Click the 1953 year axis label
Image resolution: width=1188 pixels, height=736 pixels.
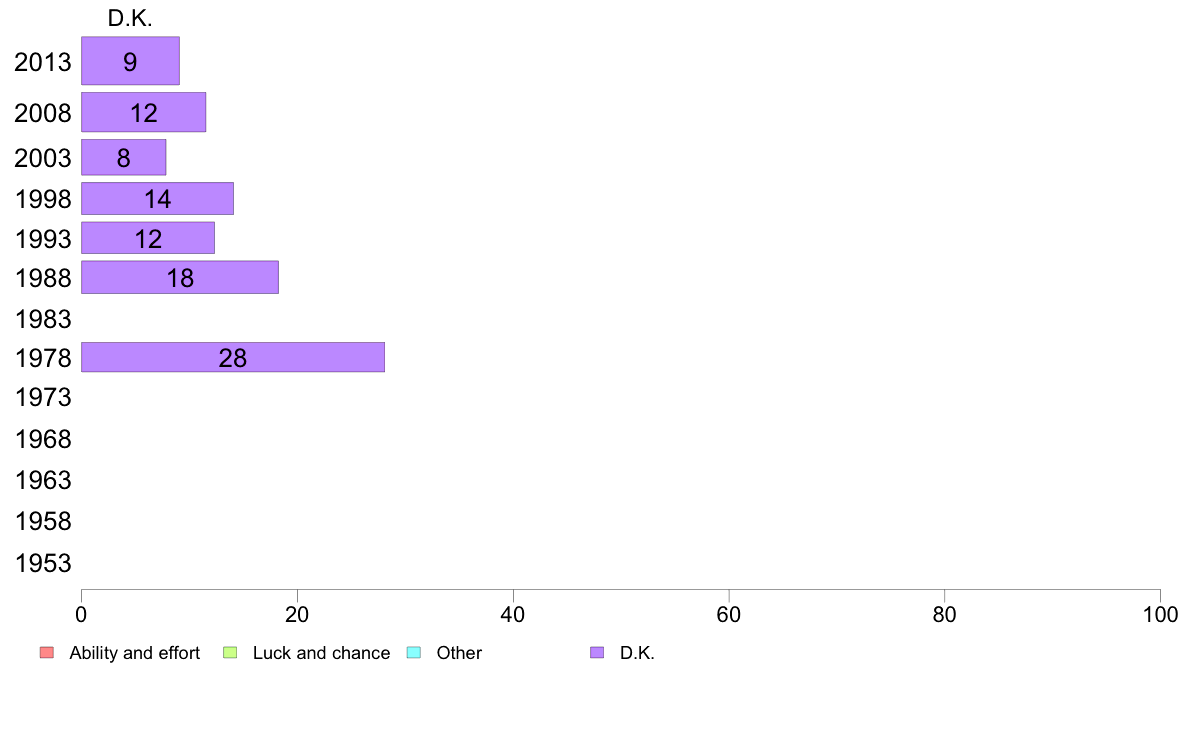[x=43, y=563]
